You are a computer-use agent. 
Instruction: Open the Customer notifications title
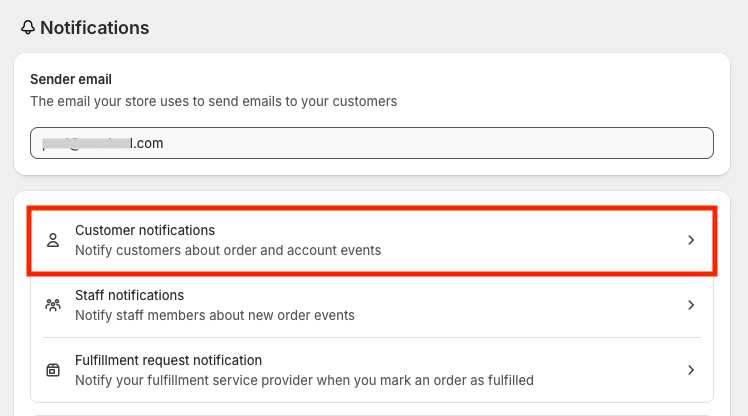click(x=145, y=230)
